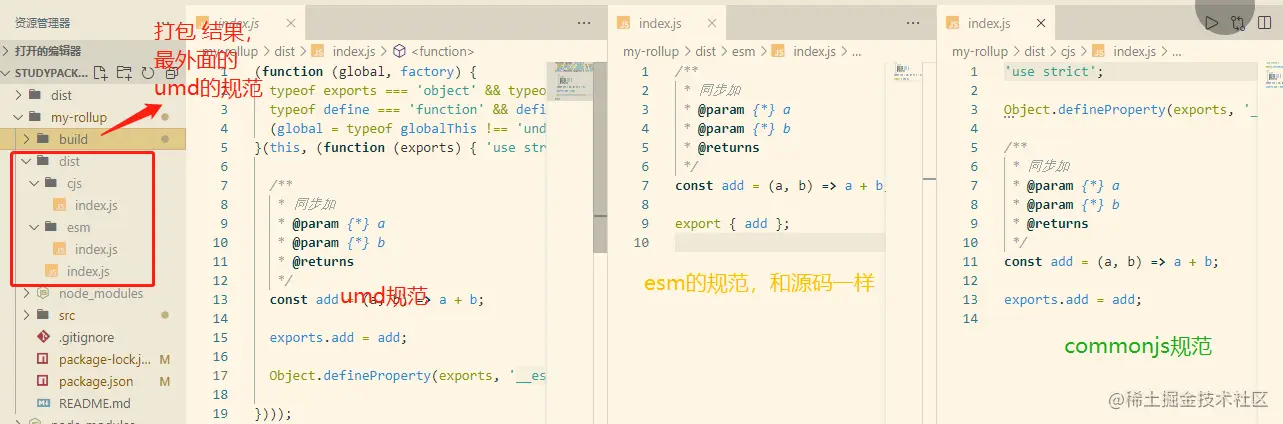1283x424 pixels.
Task: Open the compare changes icon in the title bar
Action: click(x=1239, y=22)
